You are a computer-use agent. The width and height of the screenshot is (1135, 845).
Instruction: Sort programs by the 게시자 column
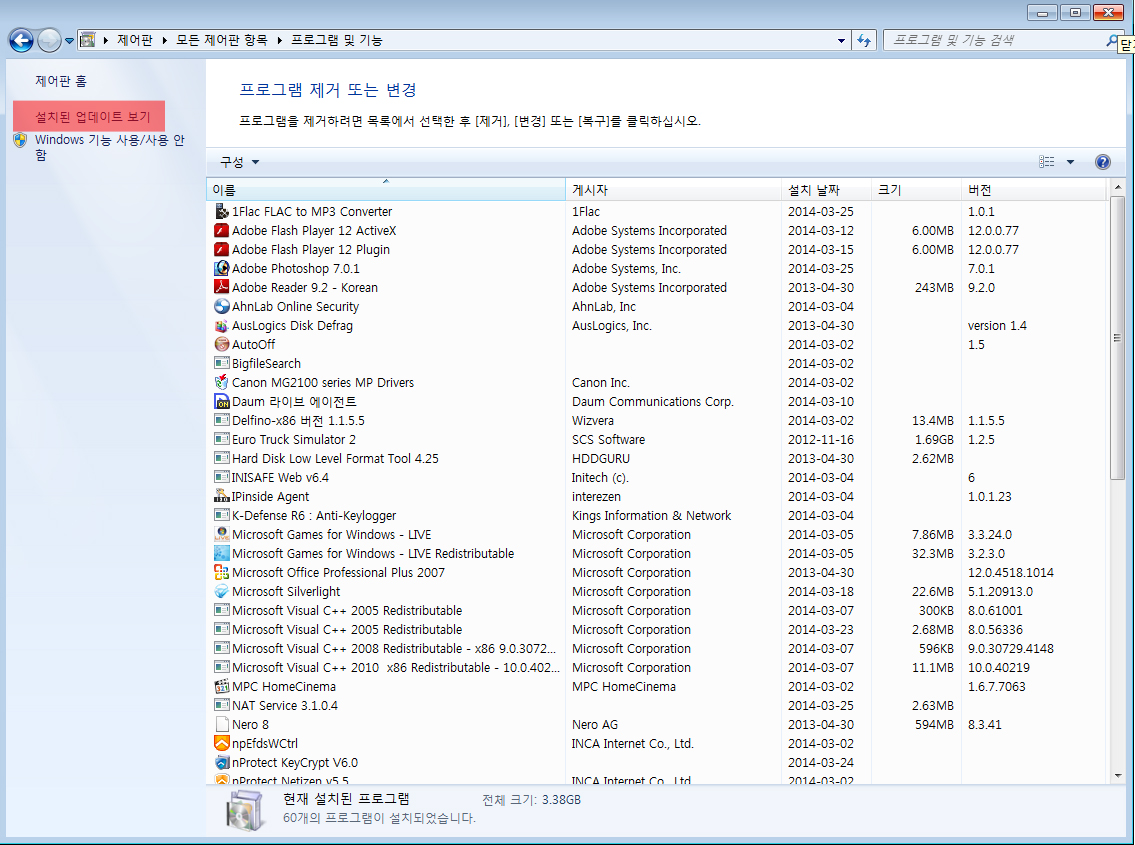click(x=673, y=190)
